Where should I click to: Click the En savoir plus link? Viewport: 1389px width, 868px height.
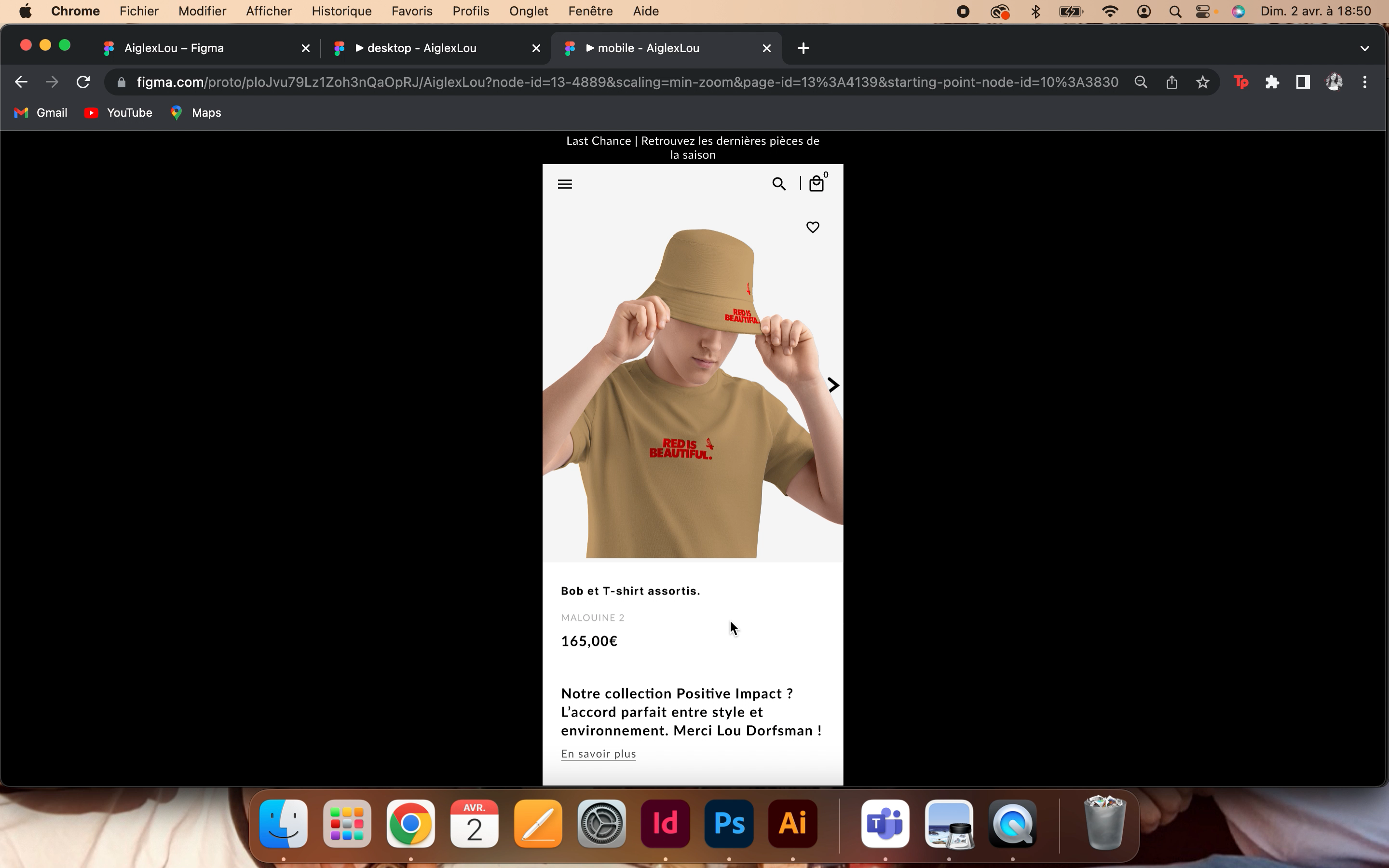pos(598,754)
